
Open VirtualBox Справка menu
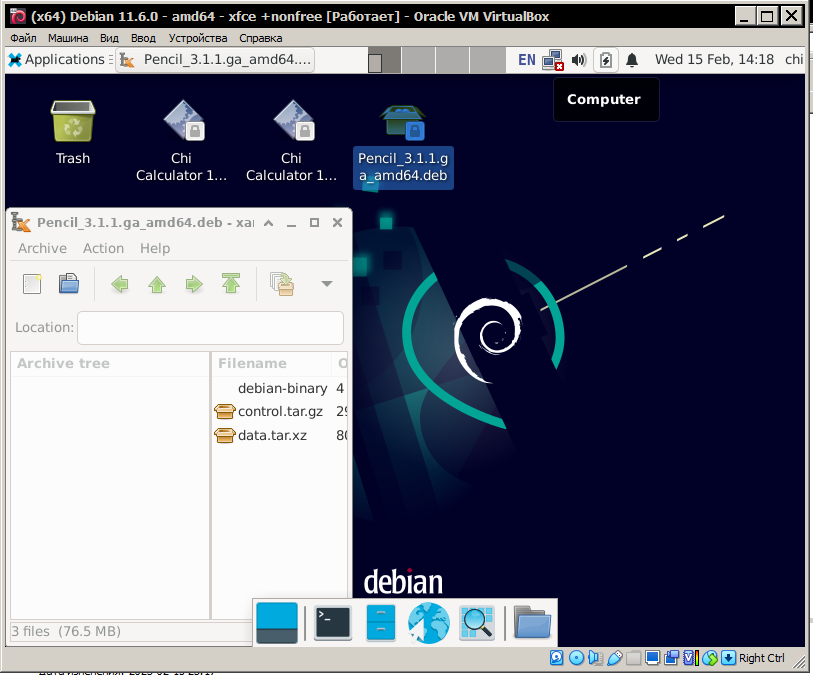[x=261, y=38]
